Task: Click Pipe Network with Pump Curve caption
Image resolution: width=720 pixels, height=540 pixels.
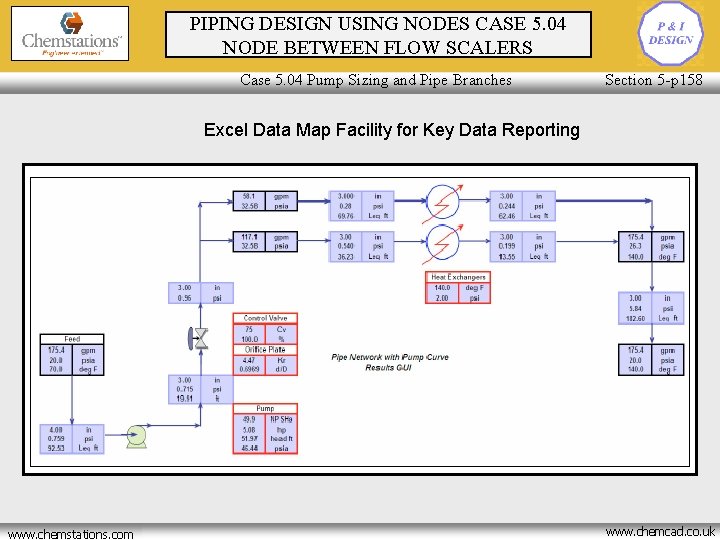Action: tap(389, 362)
